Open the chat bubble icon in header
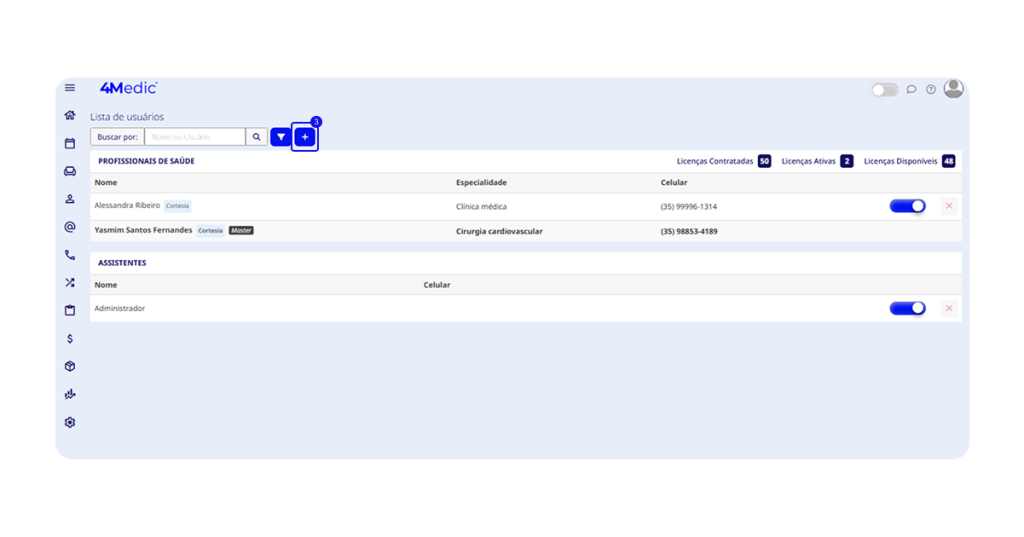The height and width of the screenshot is (537, 1024). click(x=911, y=90)
